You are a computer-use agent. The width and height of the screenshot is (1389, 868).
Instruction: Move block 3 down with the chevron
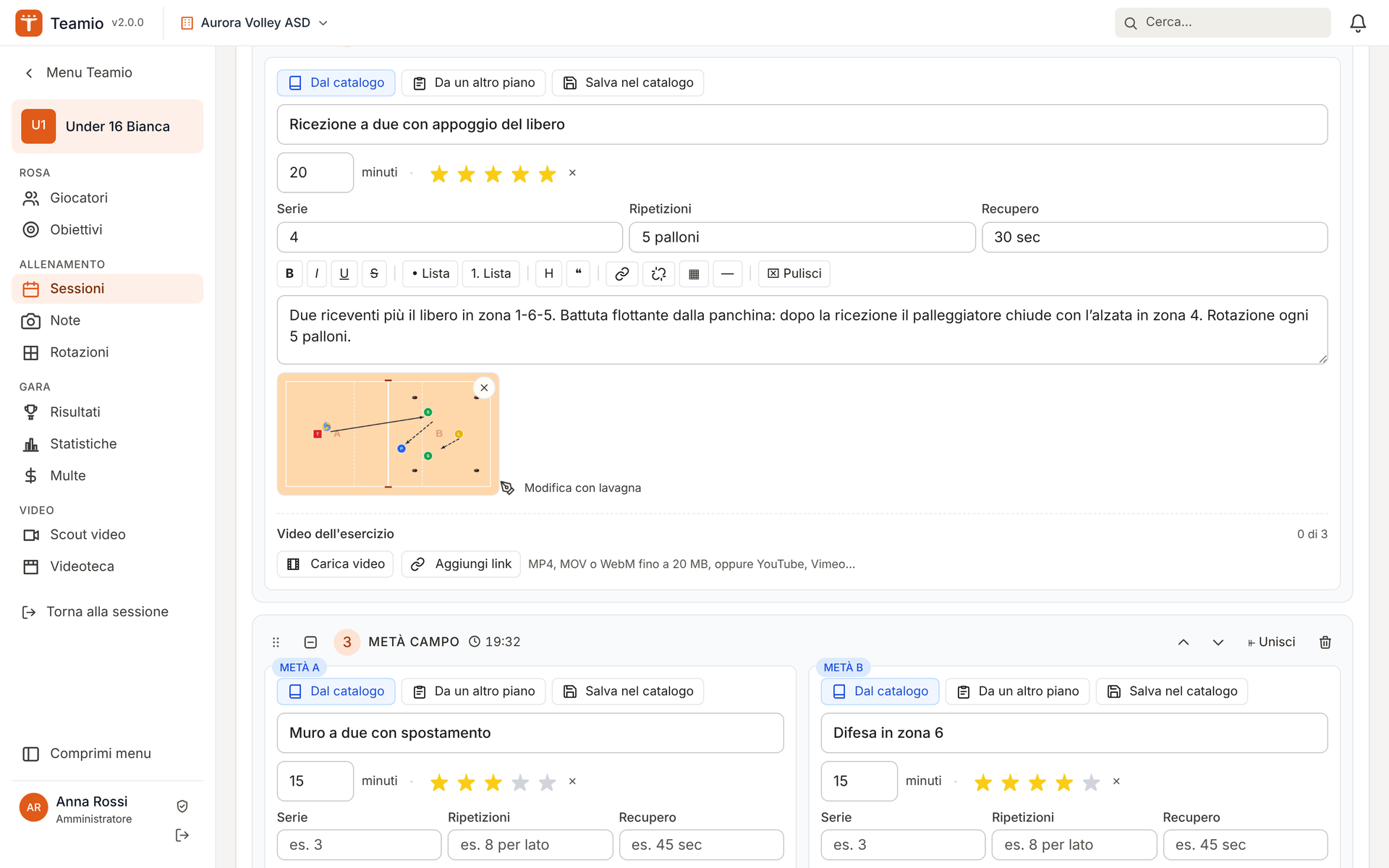click(1218, 642)
